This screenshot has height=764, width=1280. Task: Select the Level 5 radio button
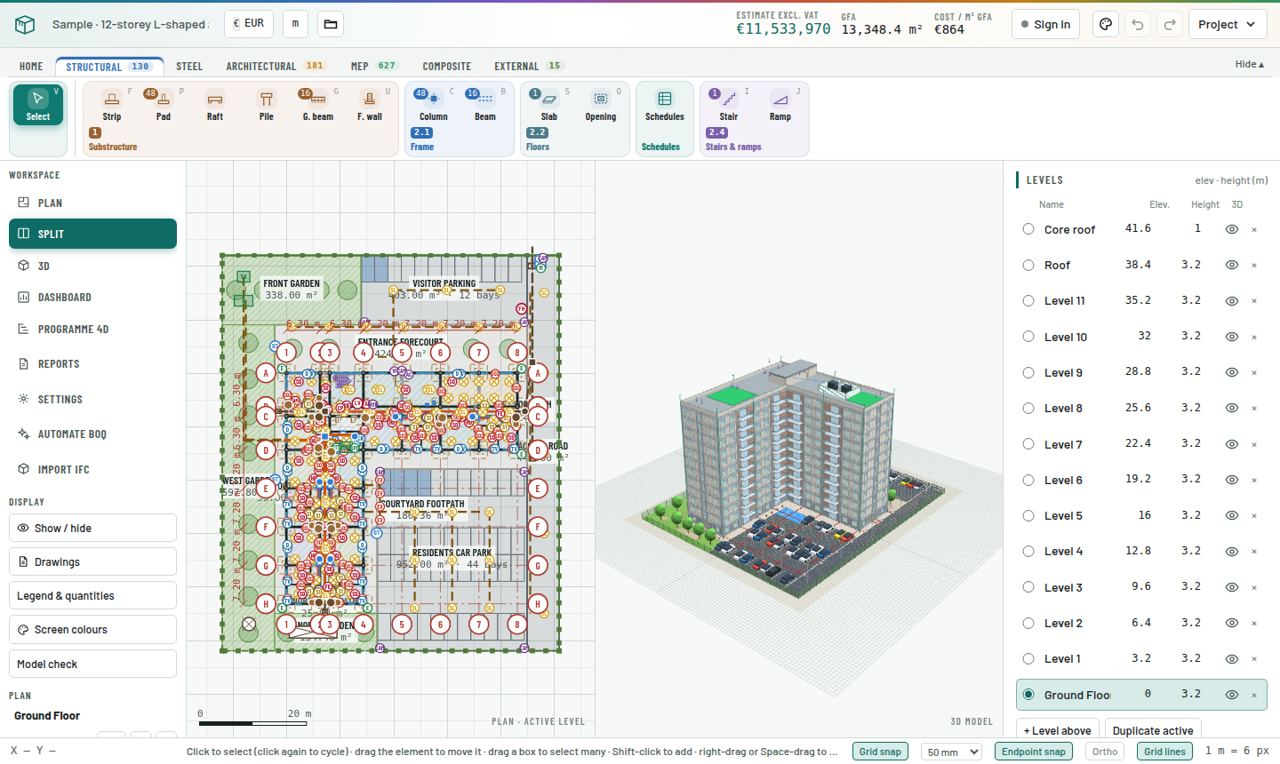(x=1028, y=516)
